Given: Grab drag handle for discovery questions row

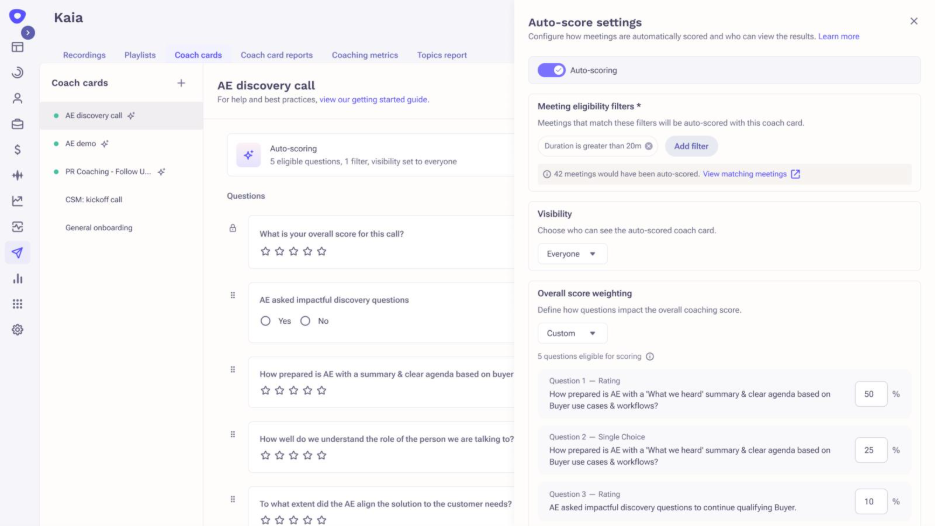Looking at the screenshot, I should (x=233, y=295).
